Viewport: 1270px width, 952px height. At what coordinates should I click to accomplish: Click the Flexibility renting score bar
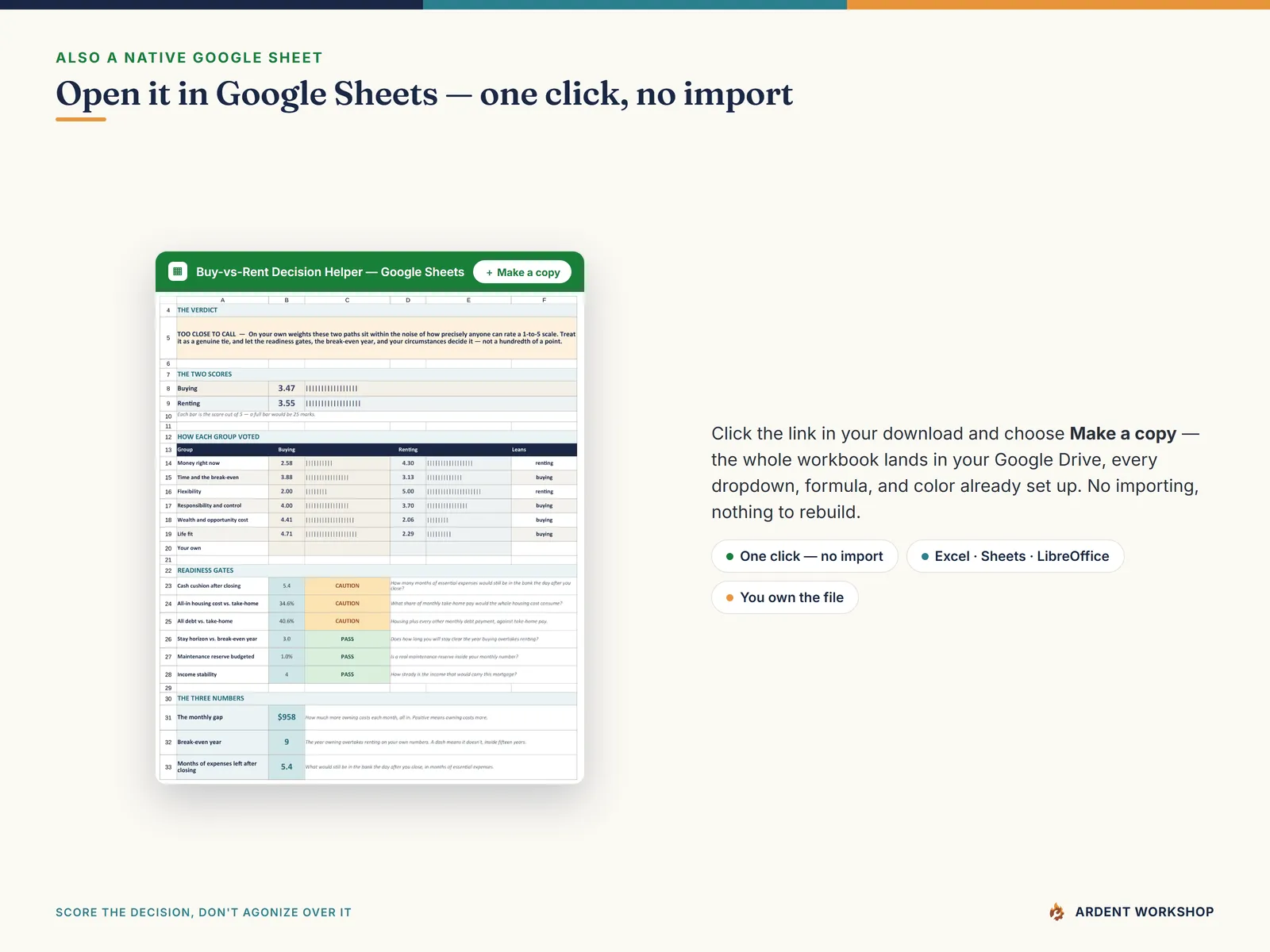454,492
